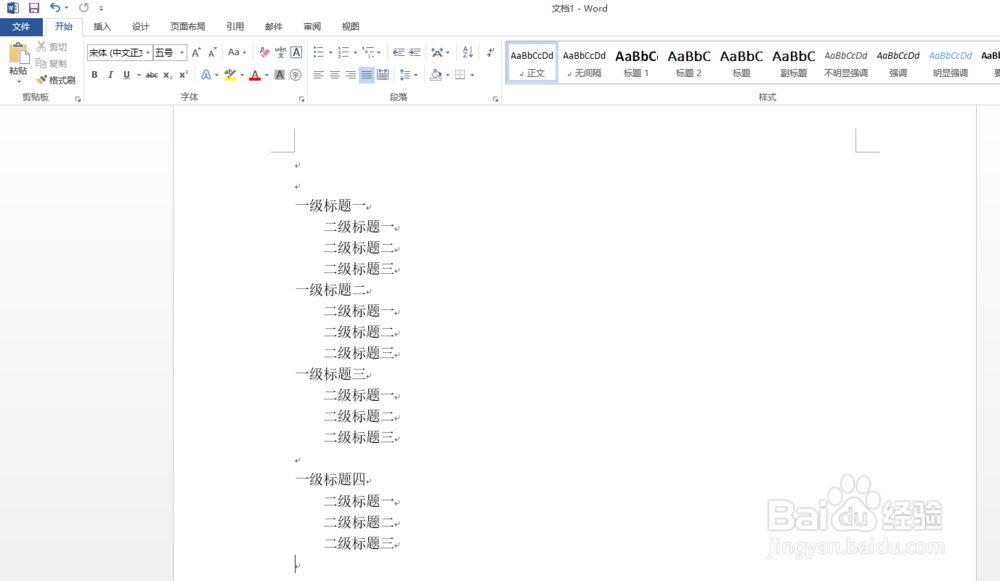Click the Superscript x² icon
This screenshot has height=581, width=1000.
pos(183,75)
